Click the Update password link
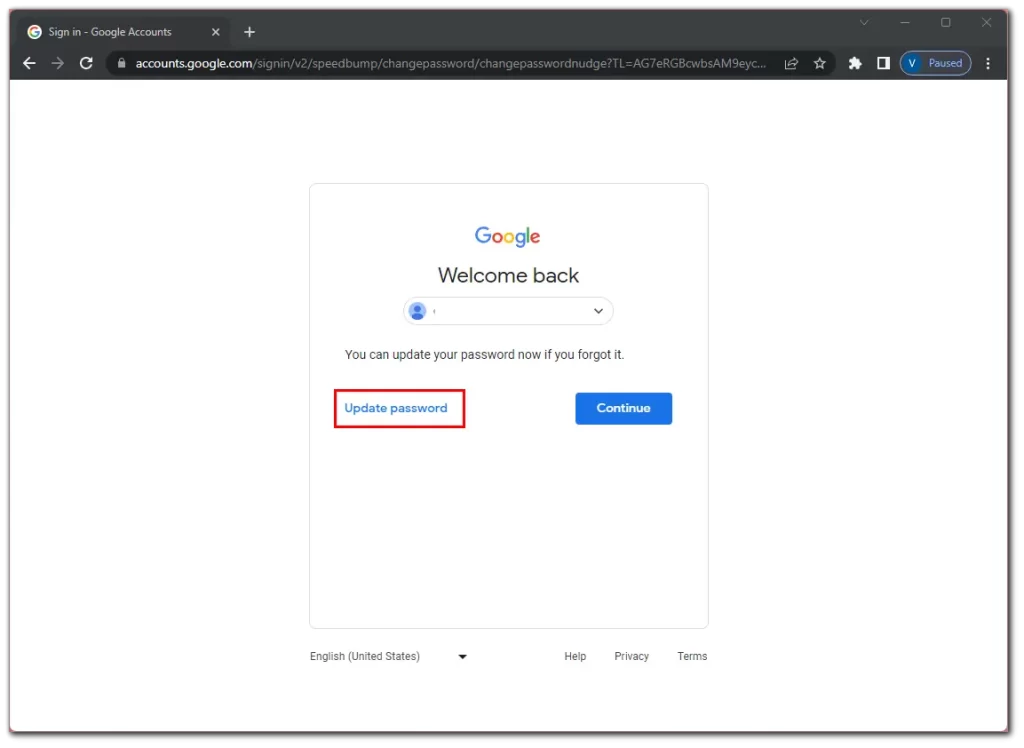 [396, 409]
